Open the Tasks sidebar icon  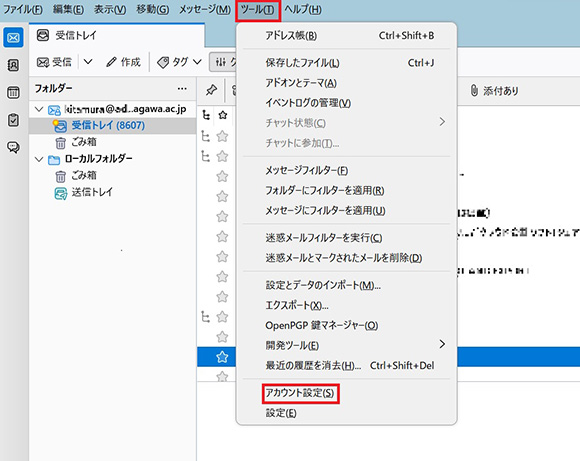click(13, 120)
